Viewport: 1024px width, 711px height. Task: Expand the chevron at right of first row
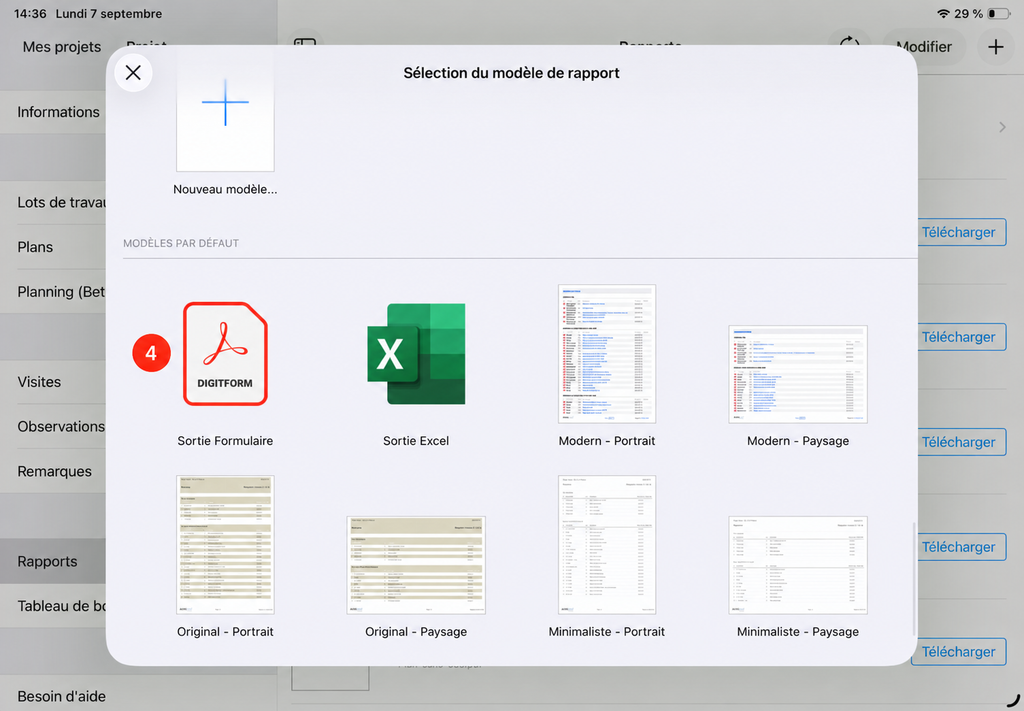pos(1002,127)
